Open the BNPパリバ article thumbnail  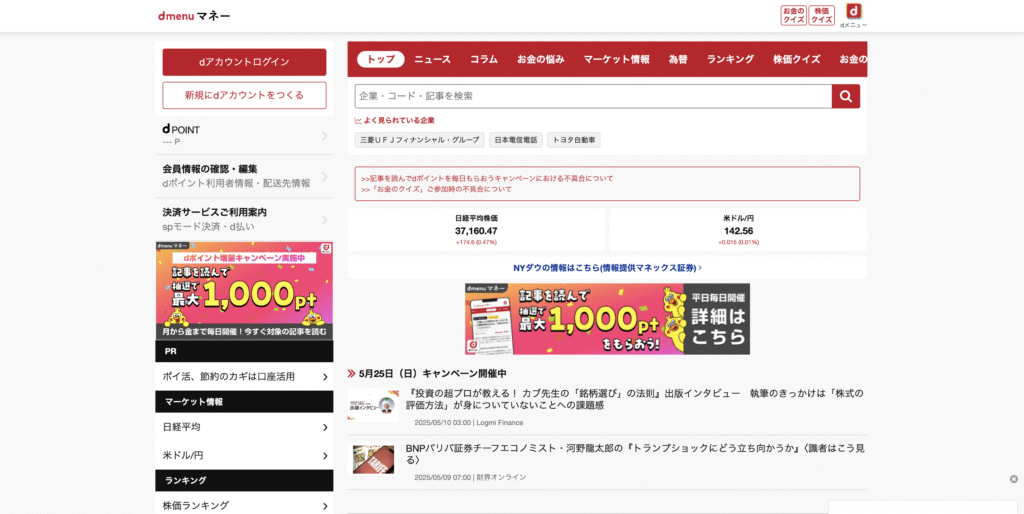point(374,460)
